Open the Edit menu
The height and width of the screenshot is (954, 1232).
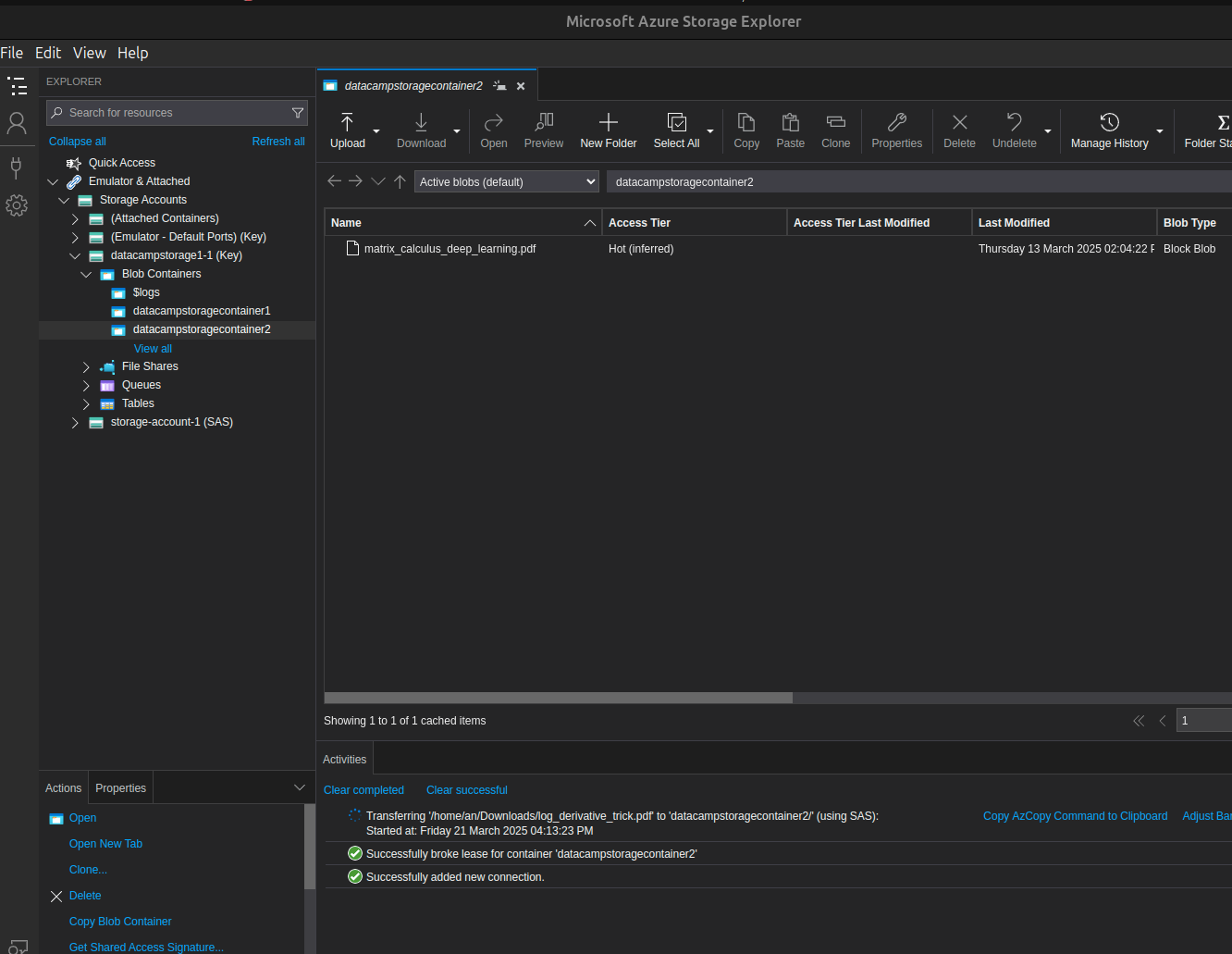click(48, 53)
